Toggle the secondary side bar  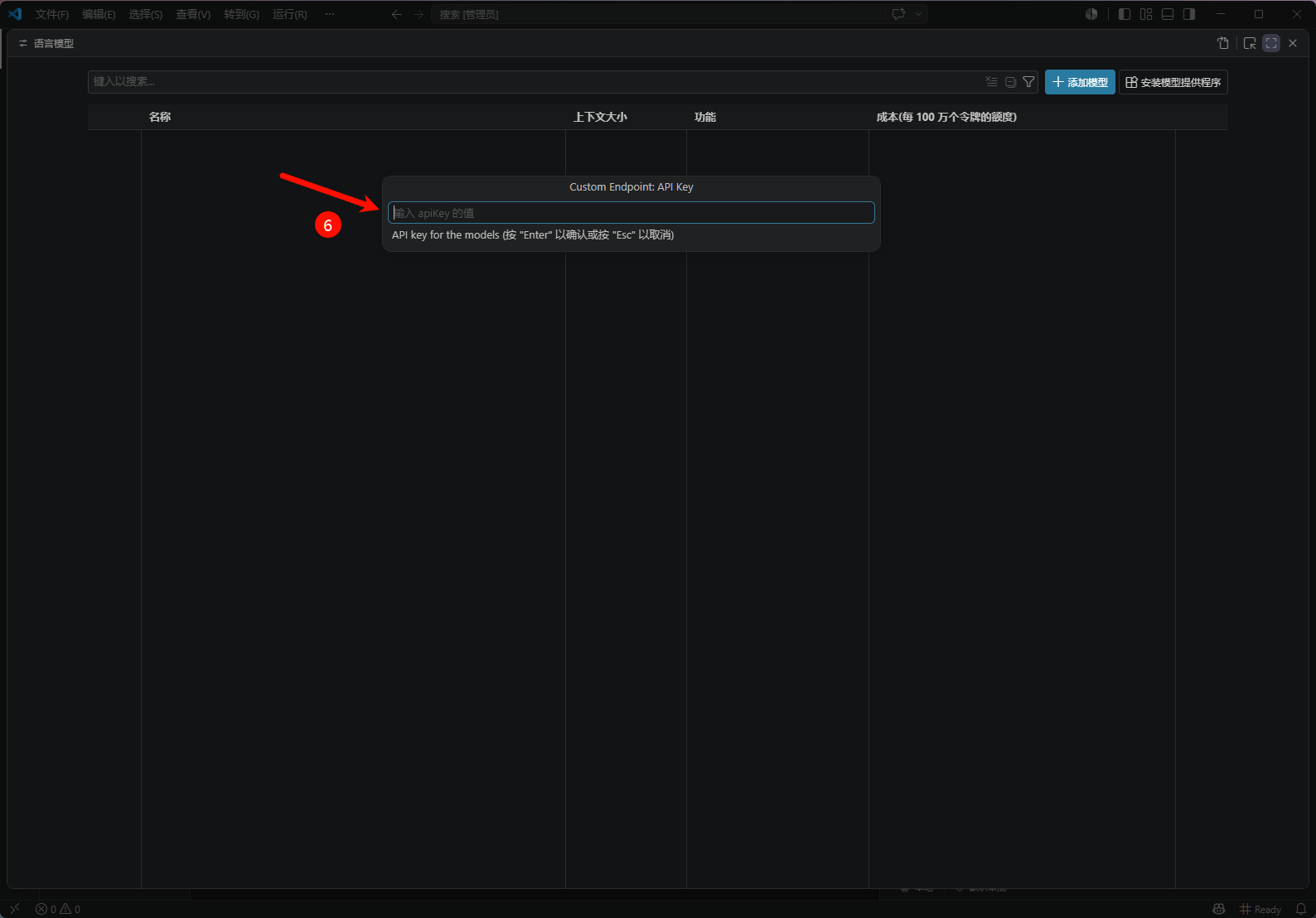[x=1189, y=14]
